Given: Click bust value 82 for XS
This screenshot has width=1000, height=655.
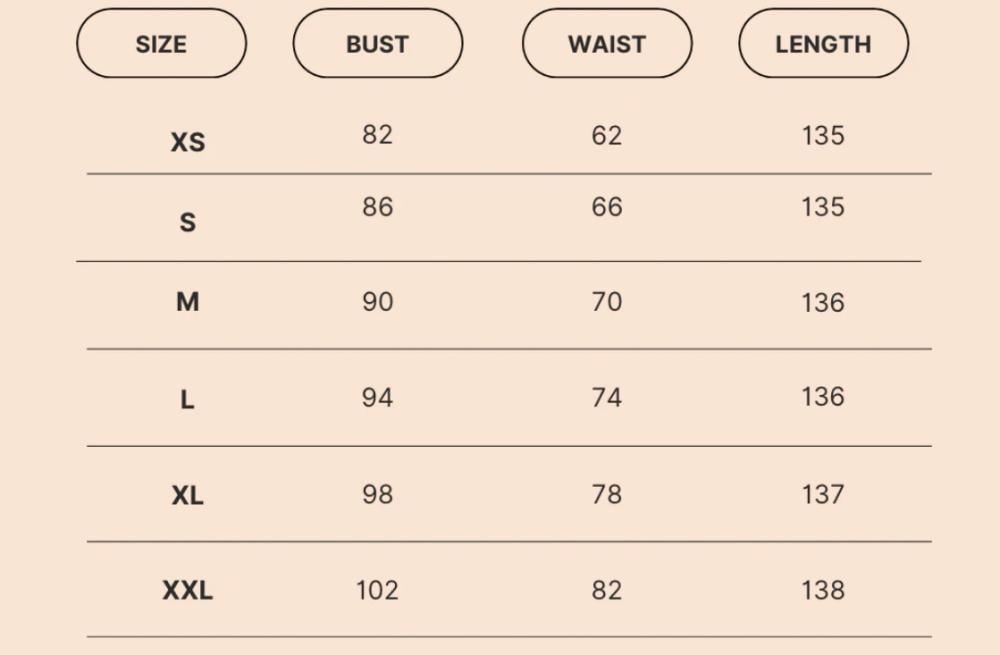Looking at the screenshot, I should [x=377, y=135].
